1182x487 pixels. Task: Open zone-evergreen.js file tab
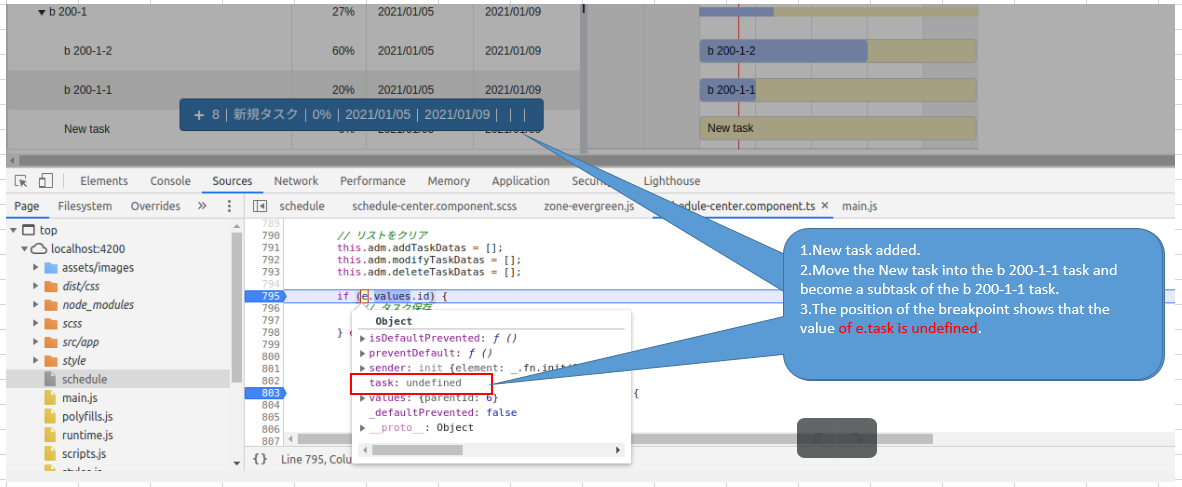(x=589, y=206)
